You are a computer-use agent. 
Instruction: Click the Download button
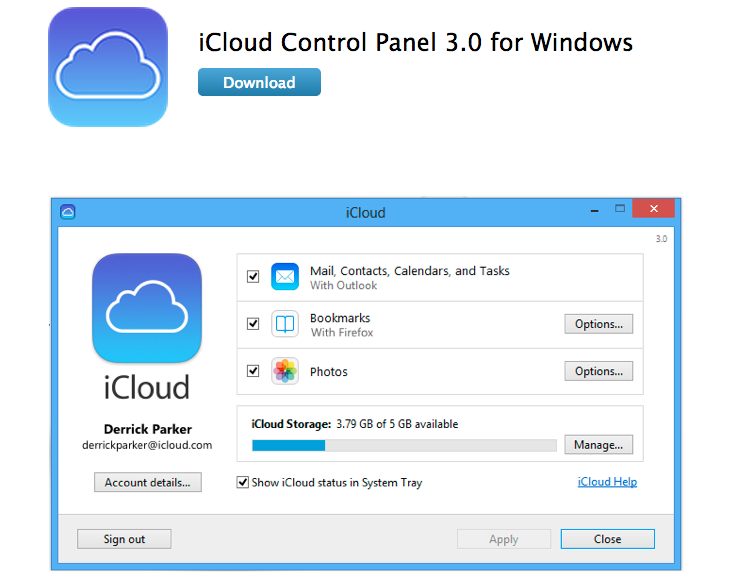pos(259,82)
